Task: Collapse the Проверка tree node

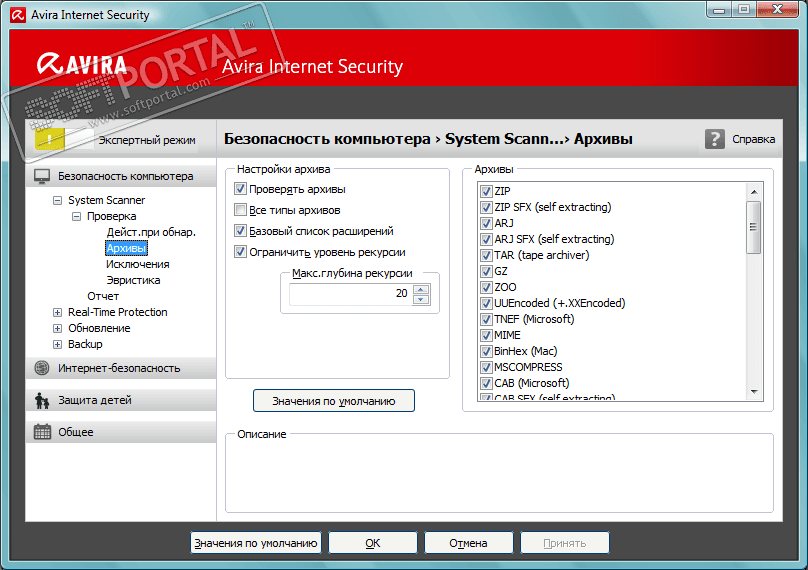Action: pos(76,216)
